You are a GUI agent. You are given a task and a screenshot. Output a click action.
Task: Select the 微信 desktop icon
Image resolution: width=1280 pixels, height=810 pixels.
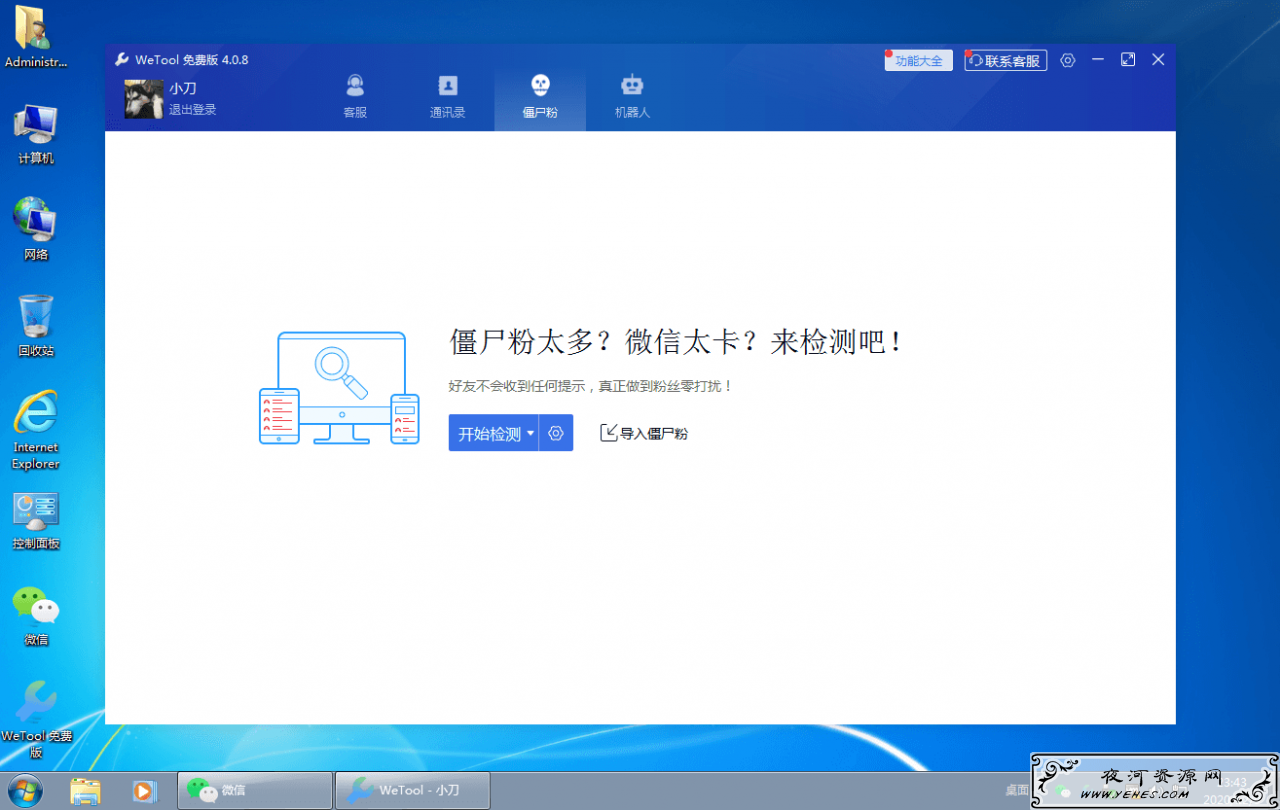36,616
